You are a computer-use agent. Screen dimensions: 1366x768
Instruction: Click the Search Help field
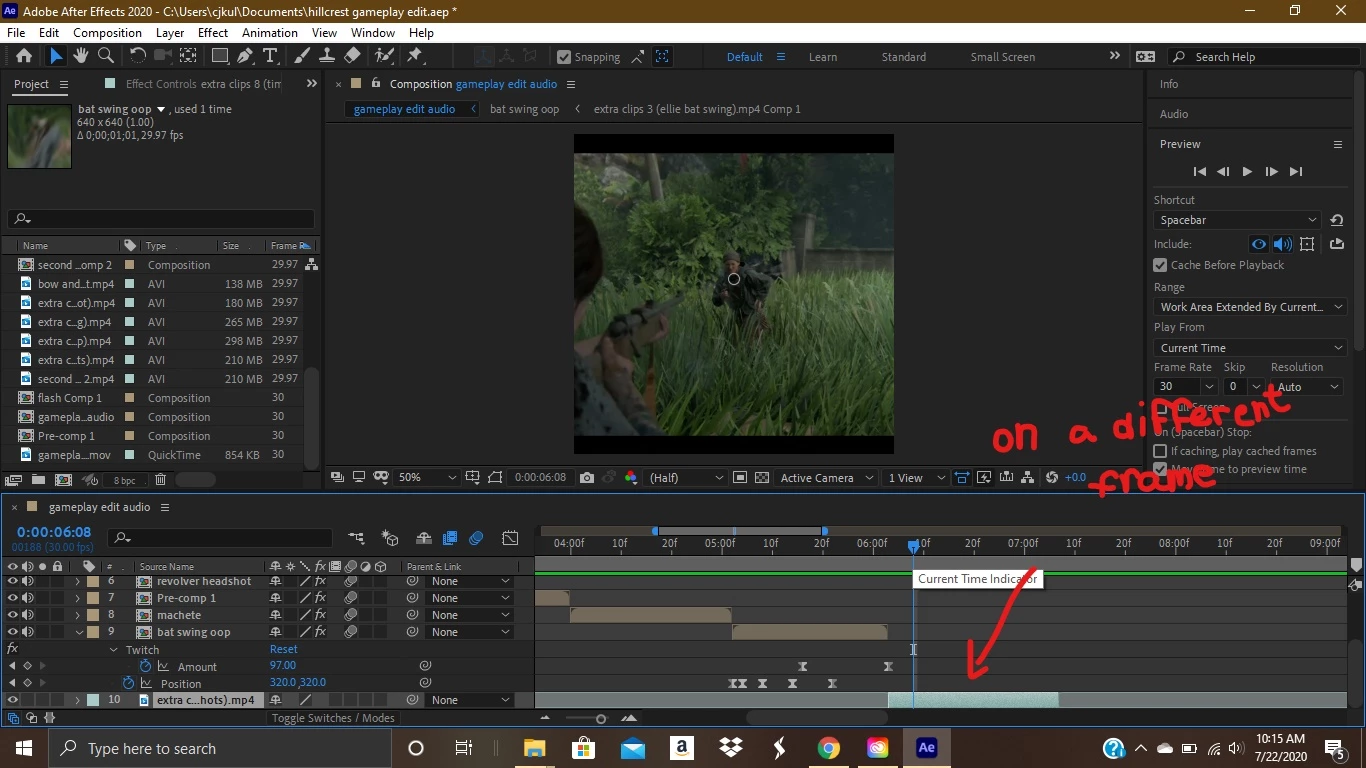click(1266, 57)
